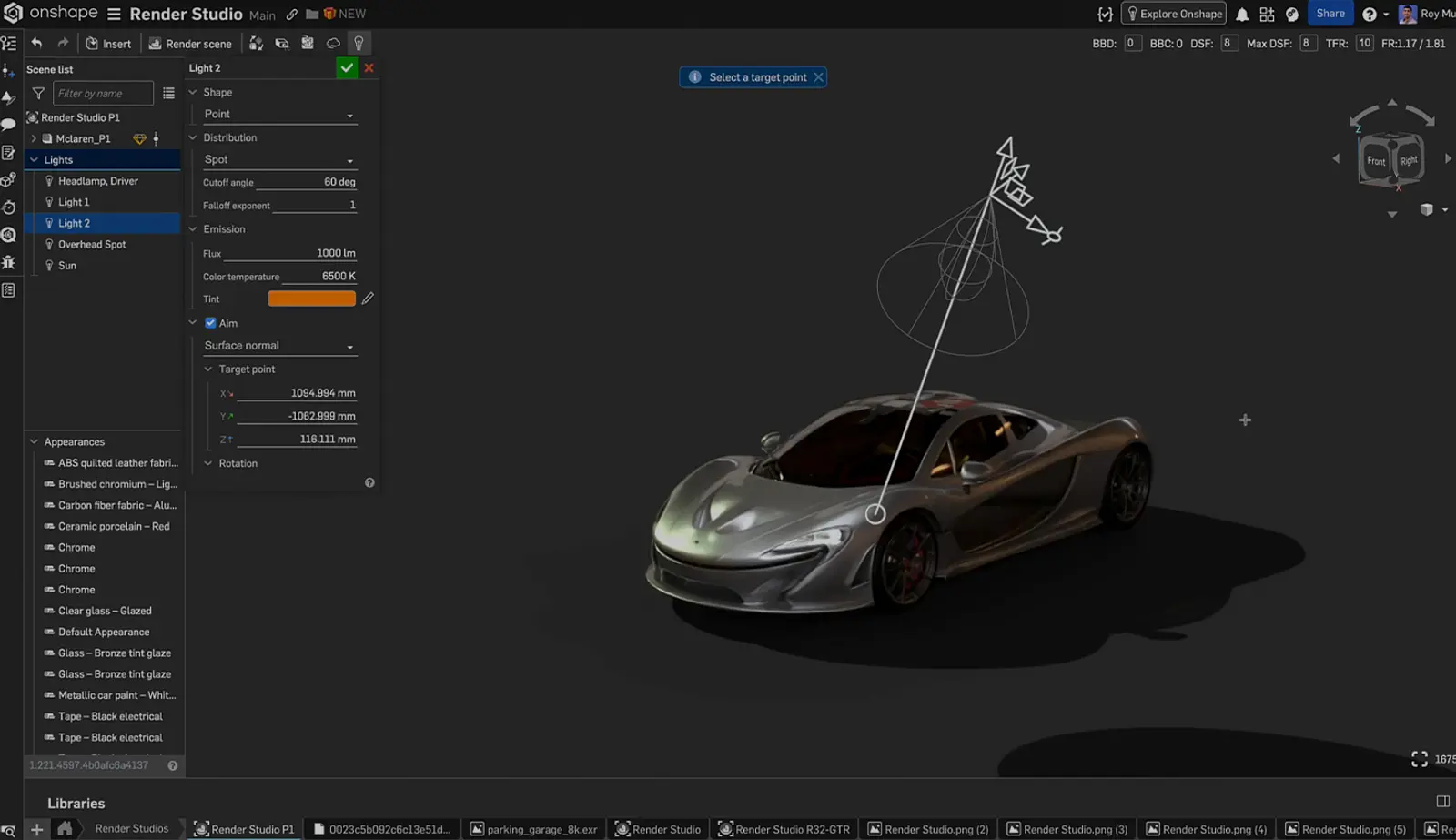
Task: Open the Point shape dropdown
Action: pos(278,115)
